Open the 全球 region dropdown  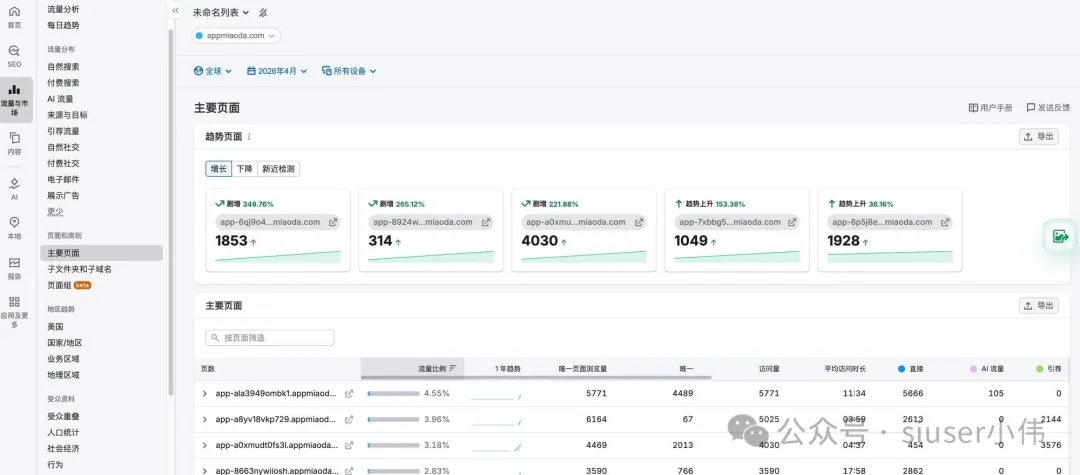[x=213, y=71]
